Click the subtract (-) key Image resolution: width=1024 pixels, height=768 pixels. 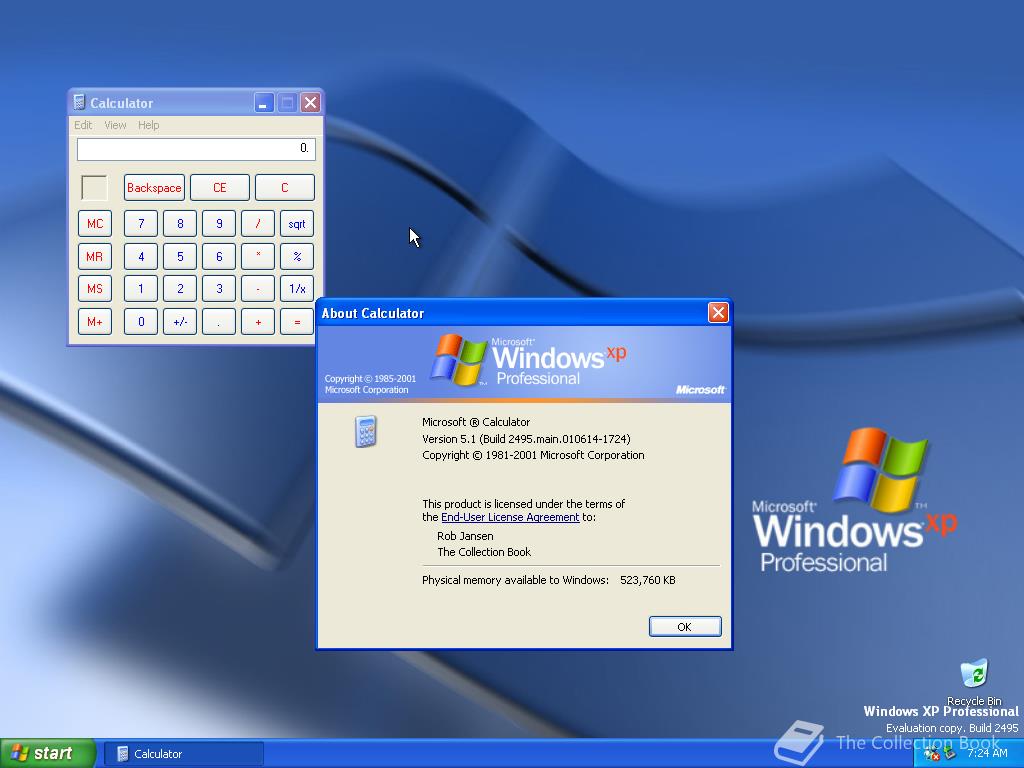point(258,289)
